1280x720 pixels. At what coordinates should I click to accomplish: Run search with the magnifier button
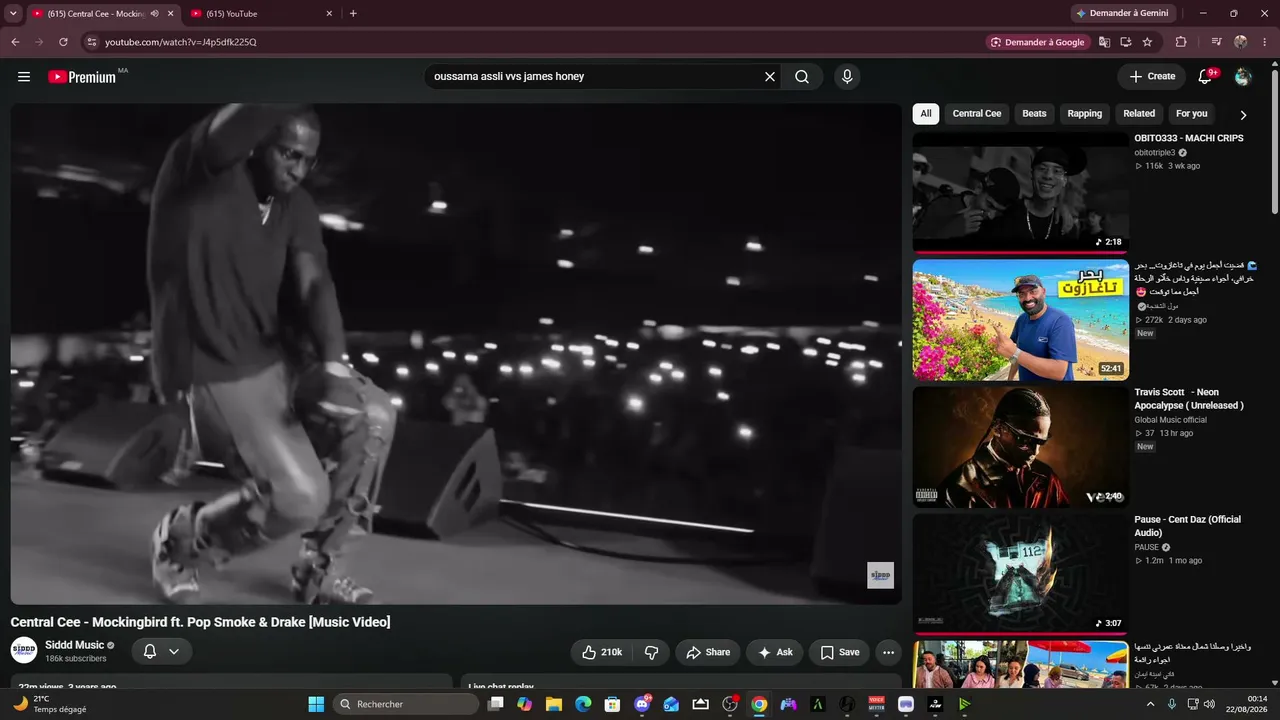point(802,77)
